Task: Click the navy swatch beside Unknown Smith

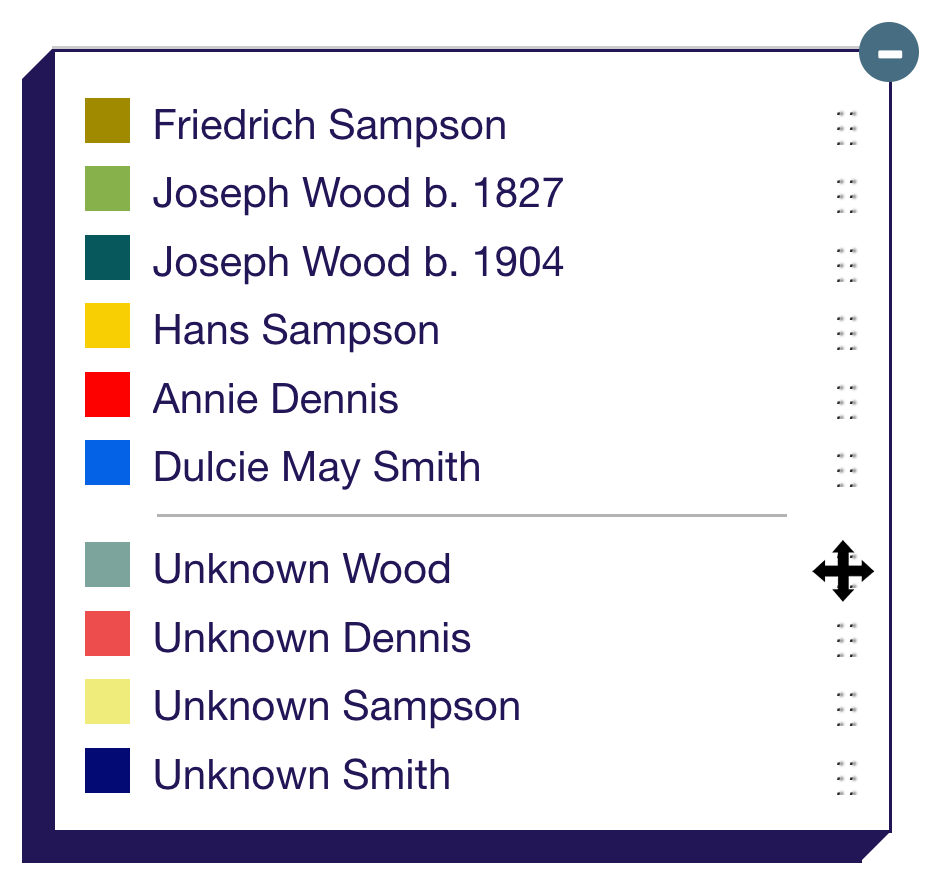Action: point(107,769)
